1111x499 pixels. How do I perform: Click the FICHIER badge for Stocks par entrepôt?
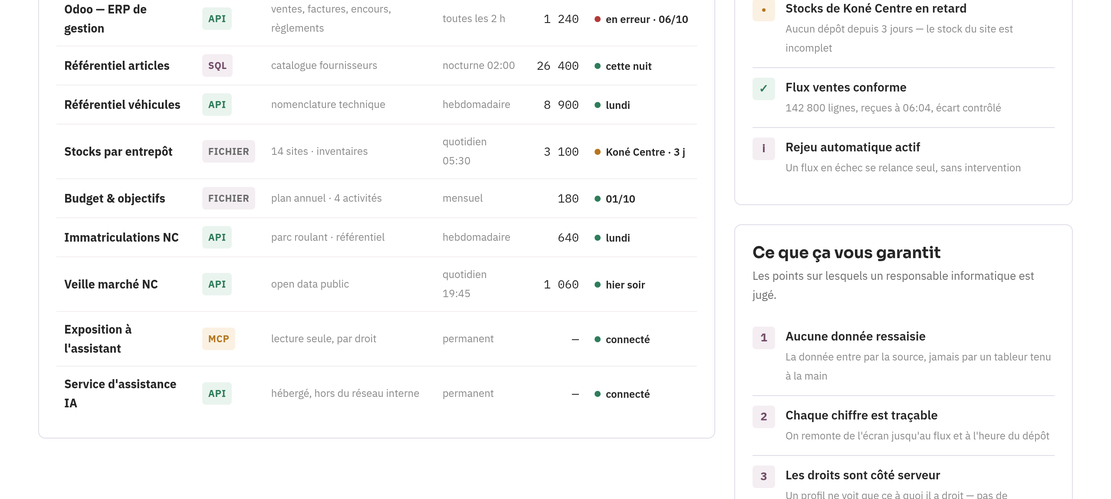pos(228,152)
